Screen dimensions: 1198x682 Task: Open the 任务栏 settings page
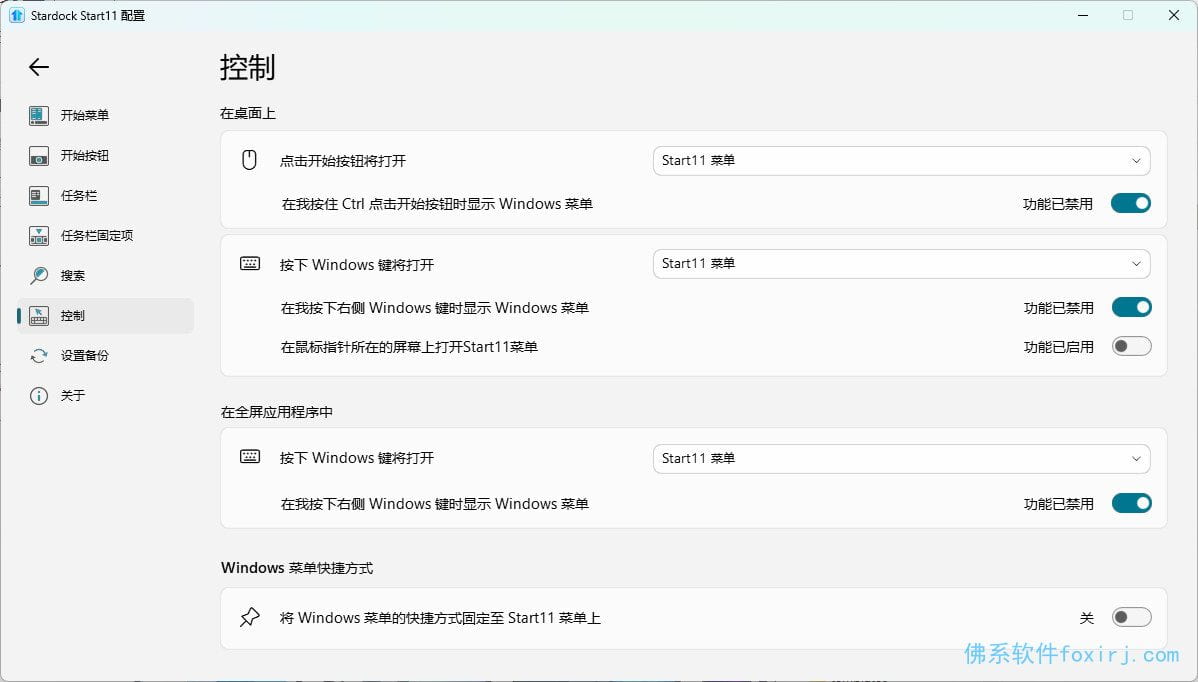105,196
